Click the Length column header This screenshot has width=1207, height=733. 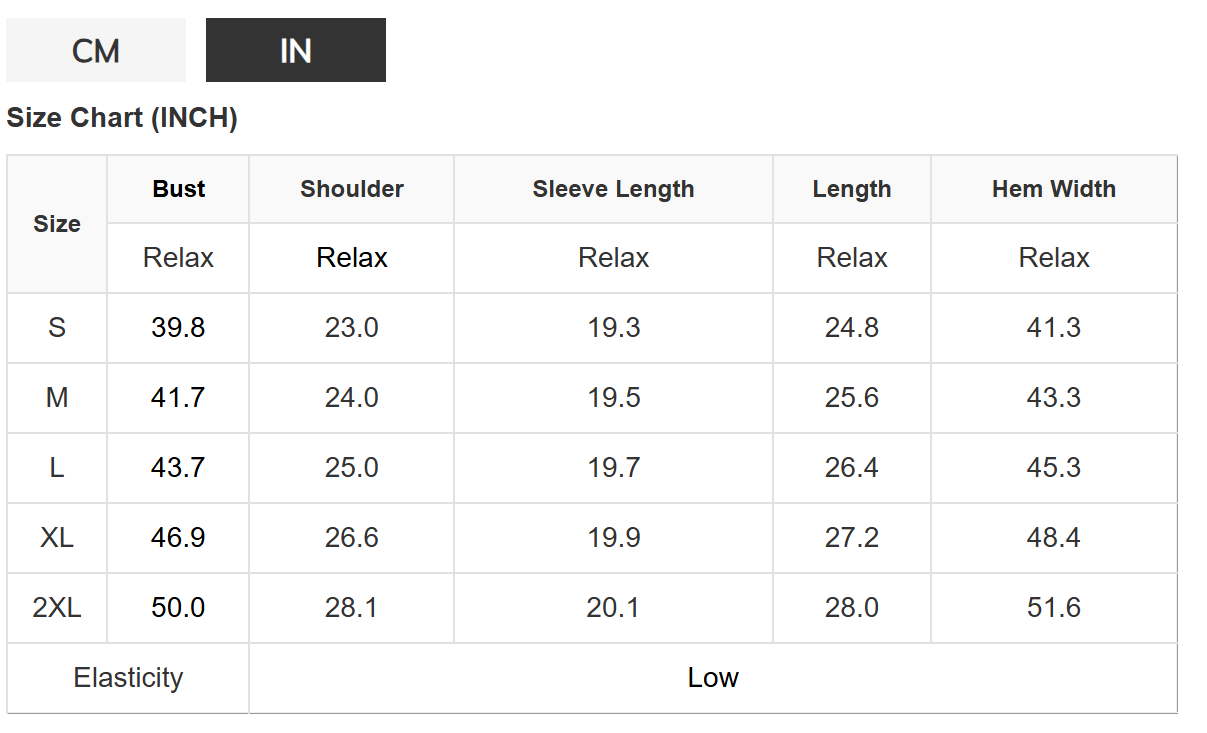pos(852,189)
